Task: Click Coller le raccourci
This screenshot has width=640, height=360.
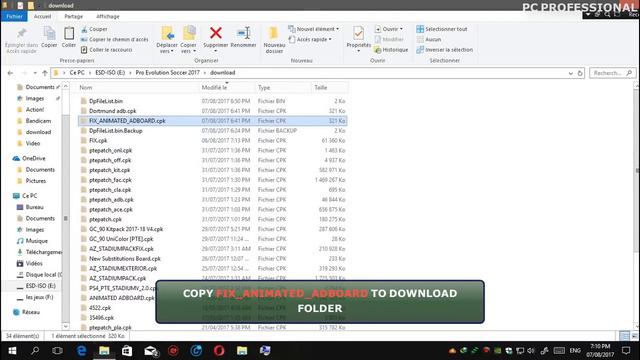Action: [x=107, y=50]
